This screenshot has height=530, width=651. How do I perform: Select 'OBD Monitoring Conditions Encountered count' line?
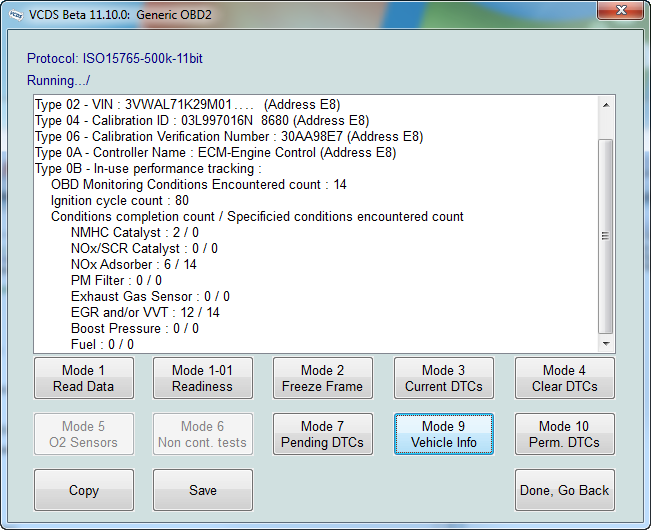198,184
